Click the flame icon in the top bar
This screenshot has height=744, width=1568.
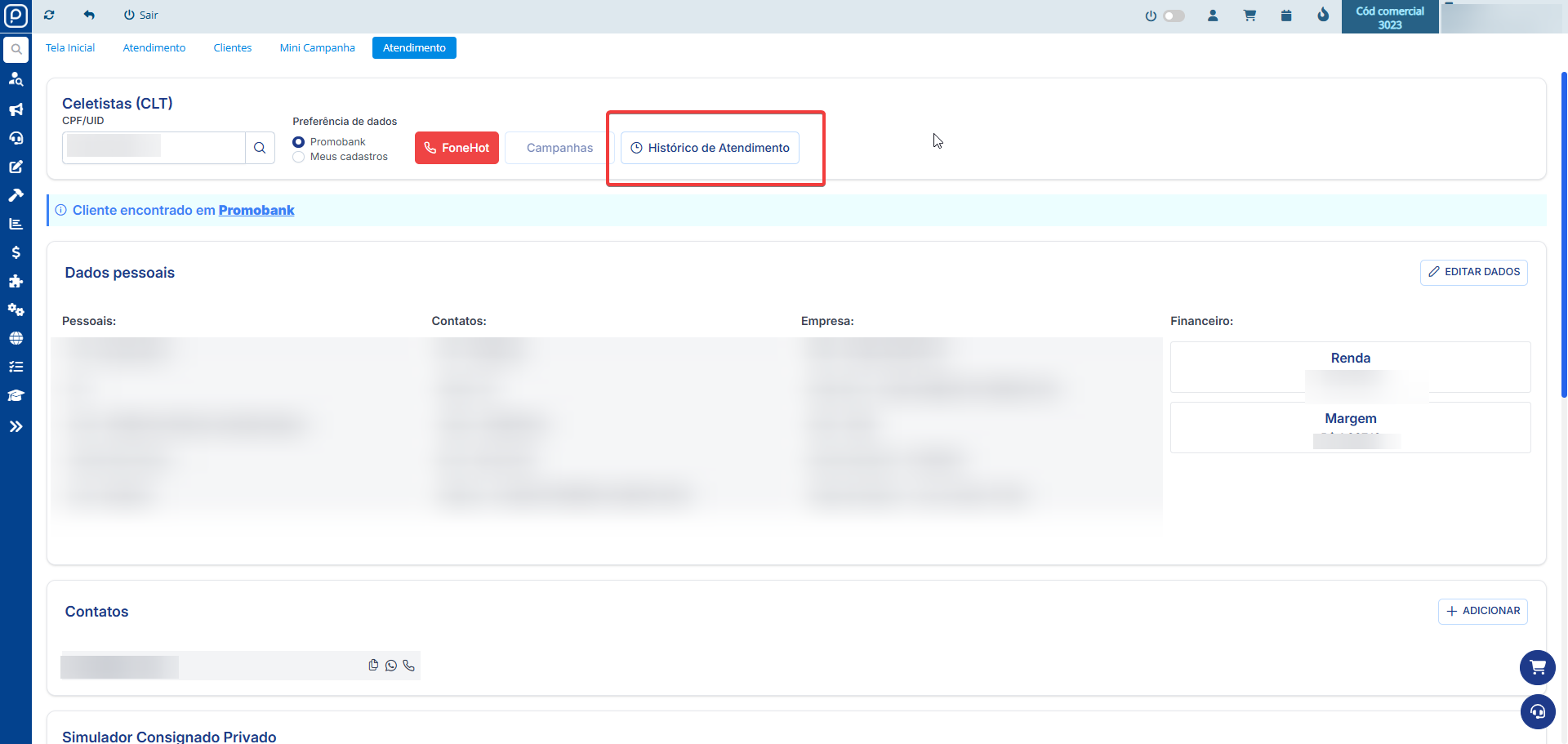point(1323,16)
